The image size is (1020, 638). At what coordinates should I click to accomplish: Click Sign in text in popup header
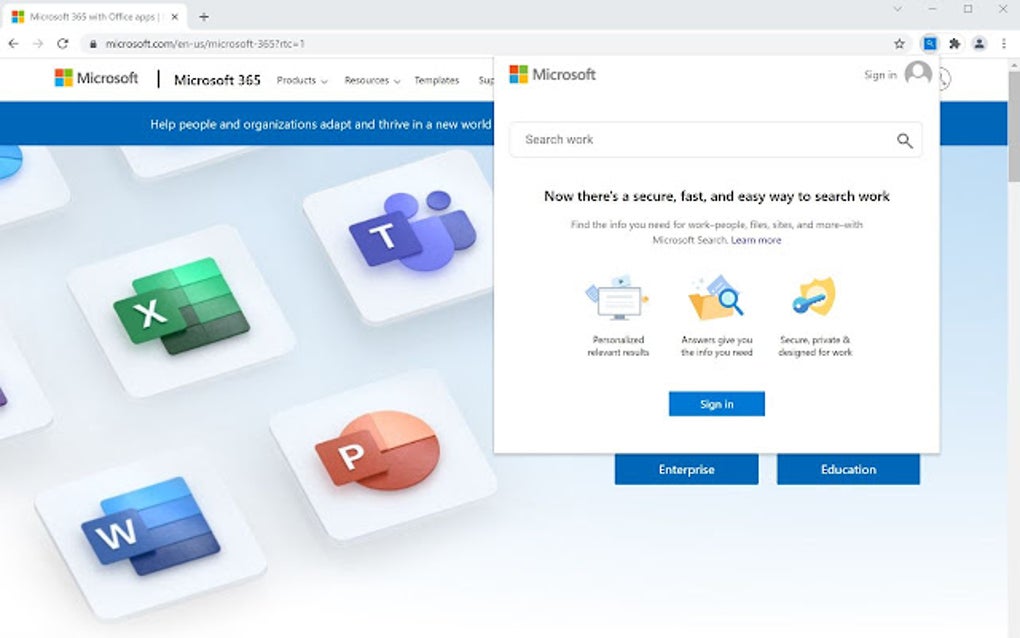tap(880, 75)
